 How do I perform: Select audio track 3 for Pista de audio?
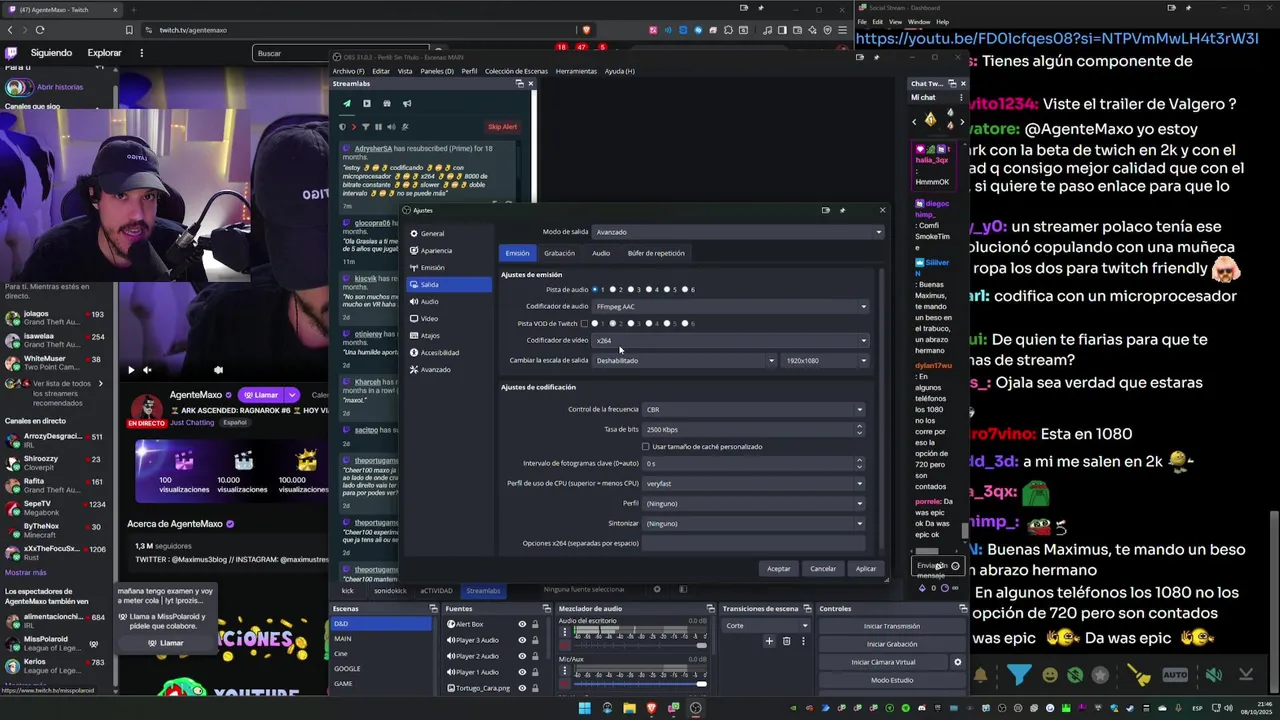[x=630, y=289]
